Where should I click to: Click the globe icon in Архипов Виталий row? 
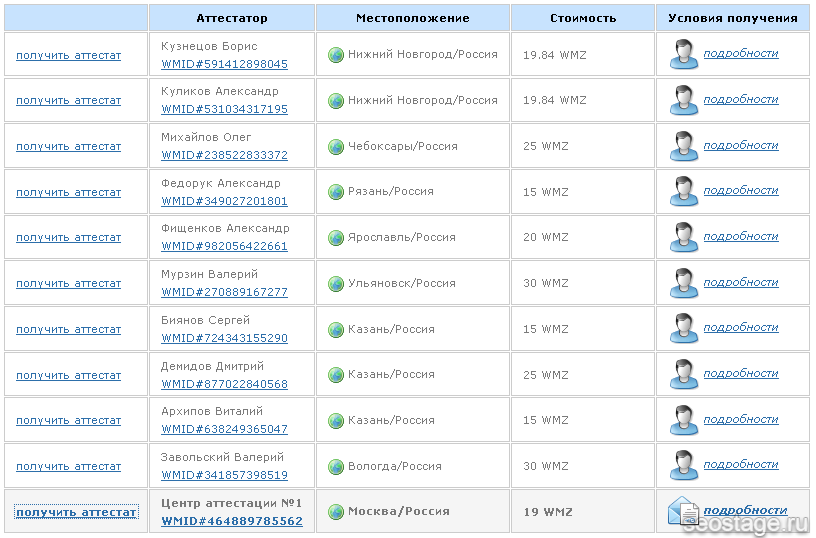(336, 420)
